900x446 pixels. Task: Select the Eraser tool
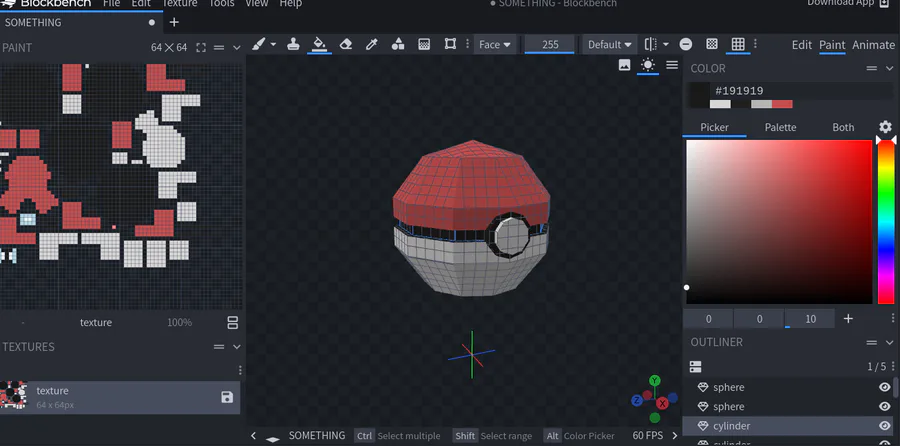tap(346, 44)
